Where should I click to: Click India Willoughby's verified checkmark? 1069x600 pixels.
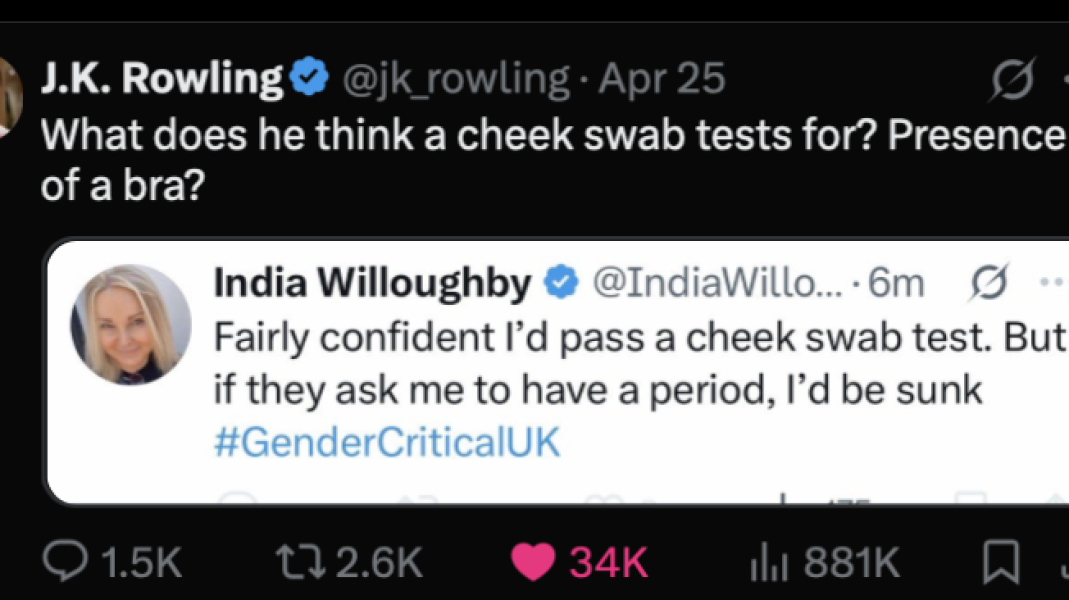(x=560, y=282)
